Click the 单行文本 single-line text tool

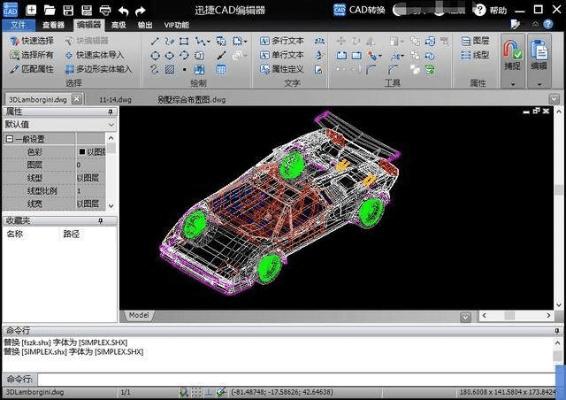(282, 55)
